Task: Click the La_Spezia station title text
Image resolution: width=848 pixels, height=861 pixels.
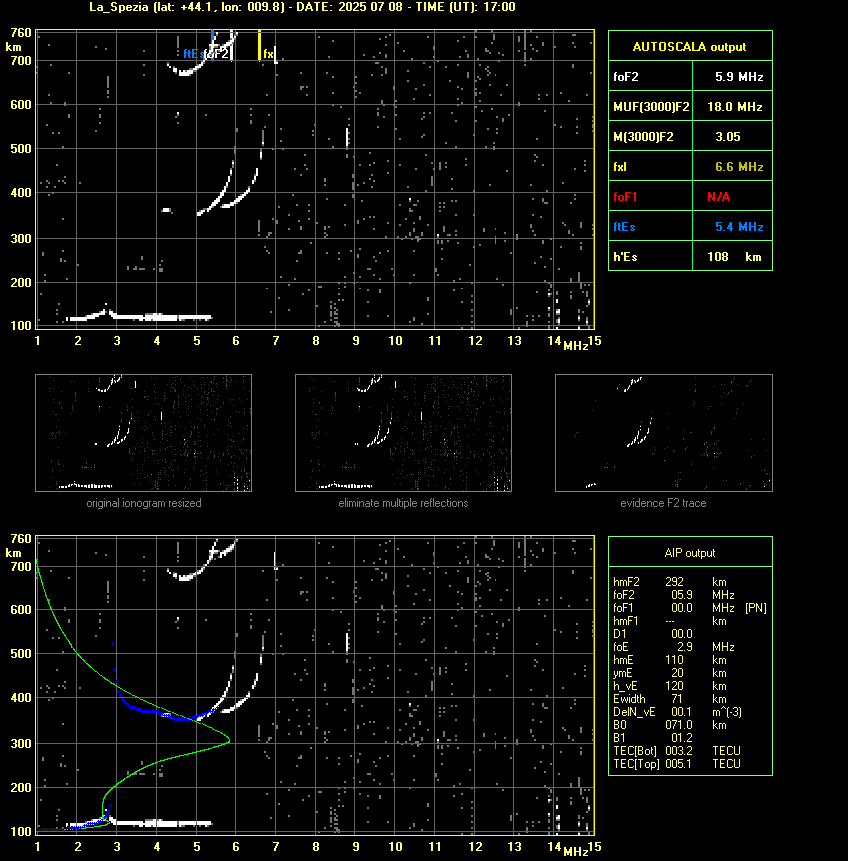Action: [302, 7]
